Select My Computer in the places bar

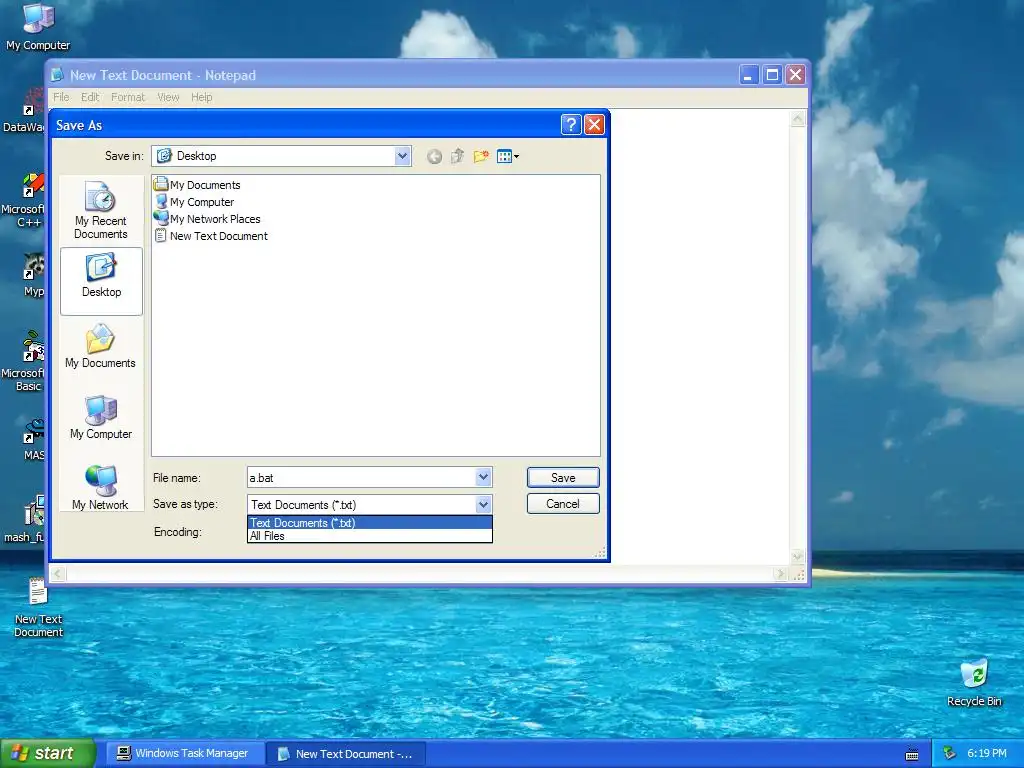[x=101, y=418]
